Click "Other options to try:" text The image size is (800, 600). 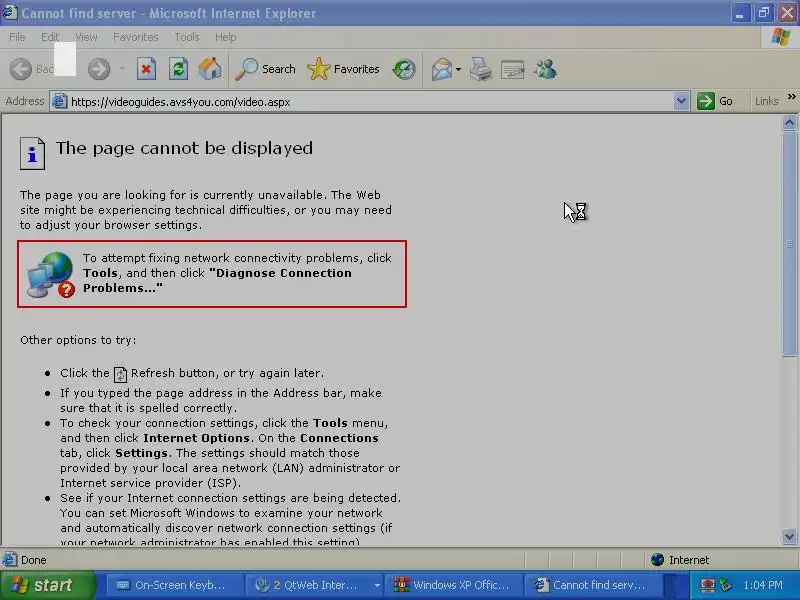click(78, 340)
